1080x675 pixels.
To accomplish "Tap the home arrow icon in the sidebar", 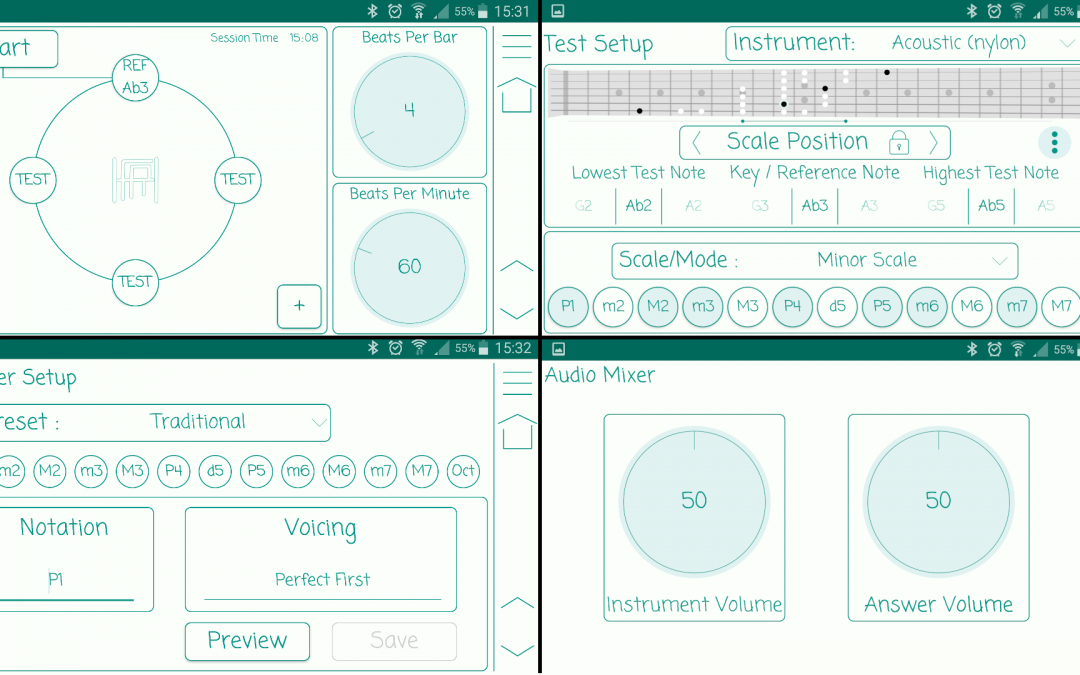I will point(516,95).
